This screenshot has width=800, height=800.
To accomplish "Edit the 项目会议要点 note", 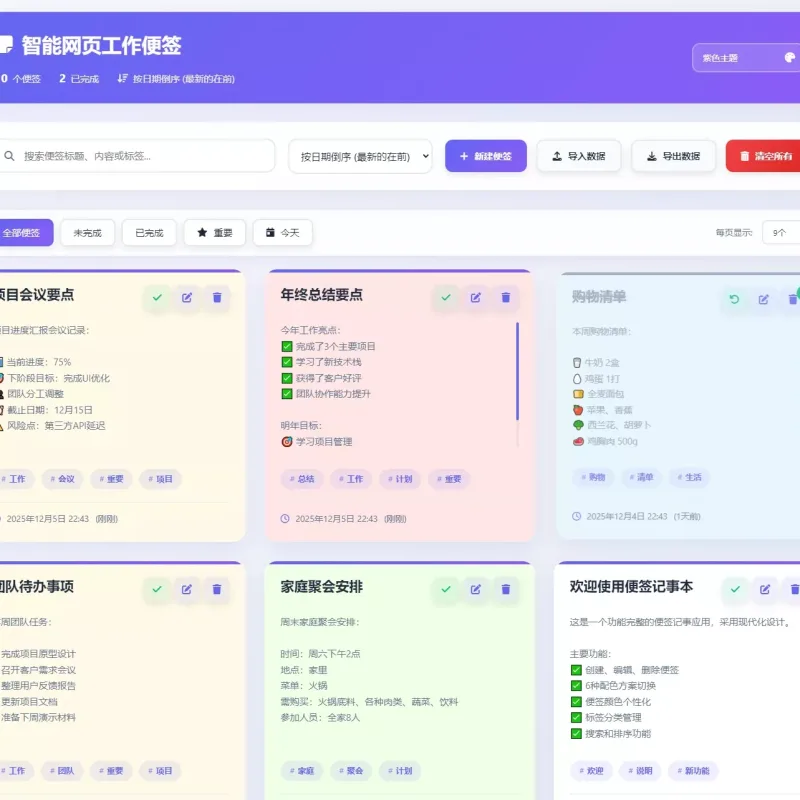I will click(x=187, y=297).
